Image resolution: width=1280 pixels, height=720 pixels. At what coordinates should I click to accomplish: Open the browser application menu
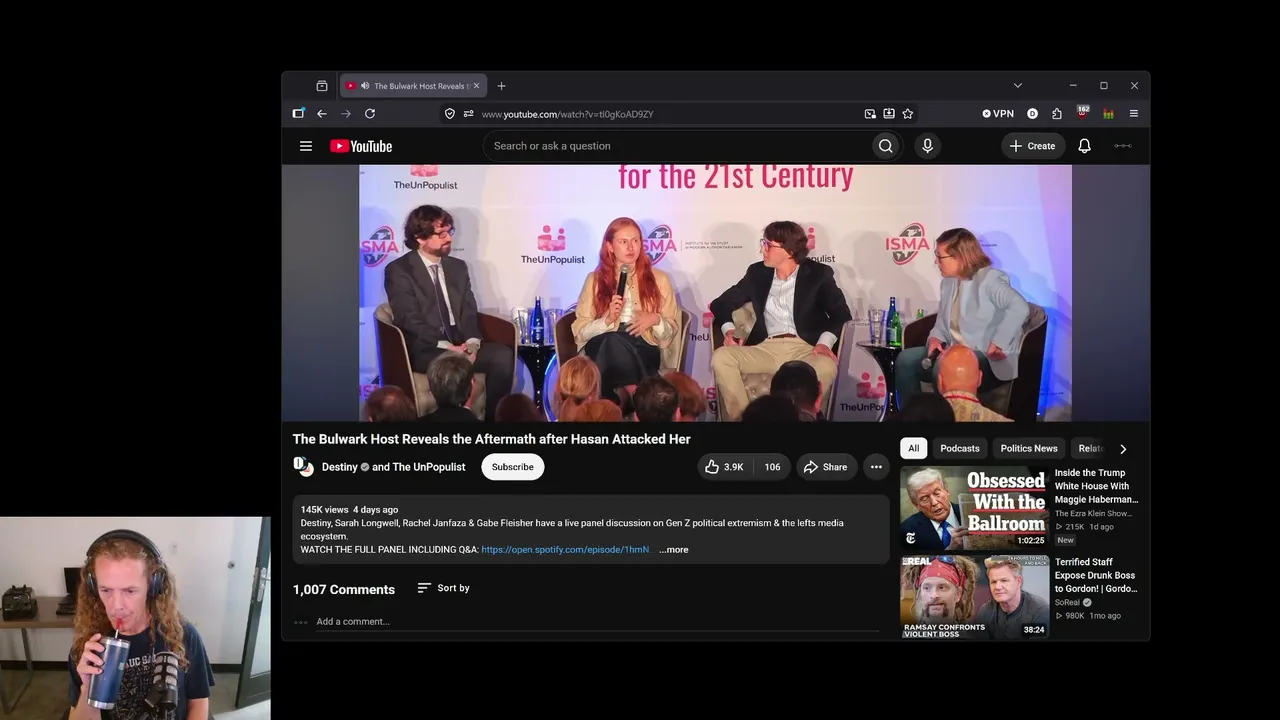click(x=1134, y=114)
